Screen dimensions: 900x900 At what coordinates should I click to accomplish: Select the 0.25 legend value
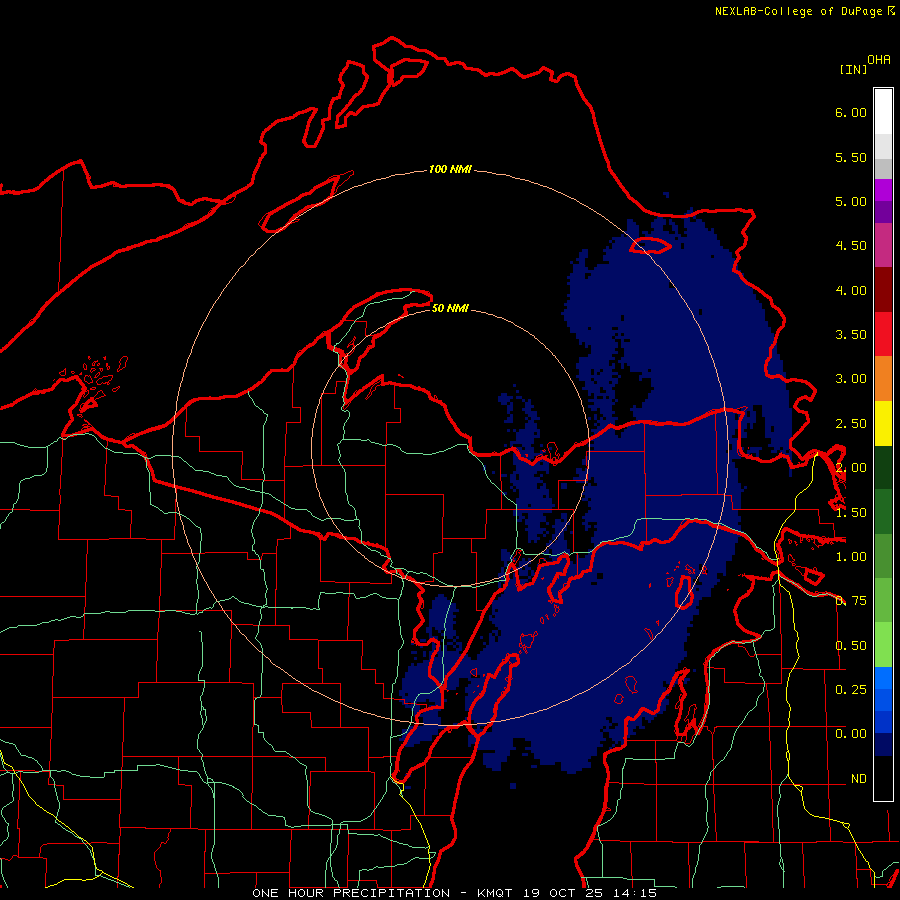coord(851,690)
